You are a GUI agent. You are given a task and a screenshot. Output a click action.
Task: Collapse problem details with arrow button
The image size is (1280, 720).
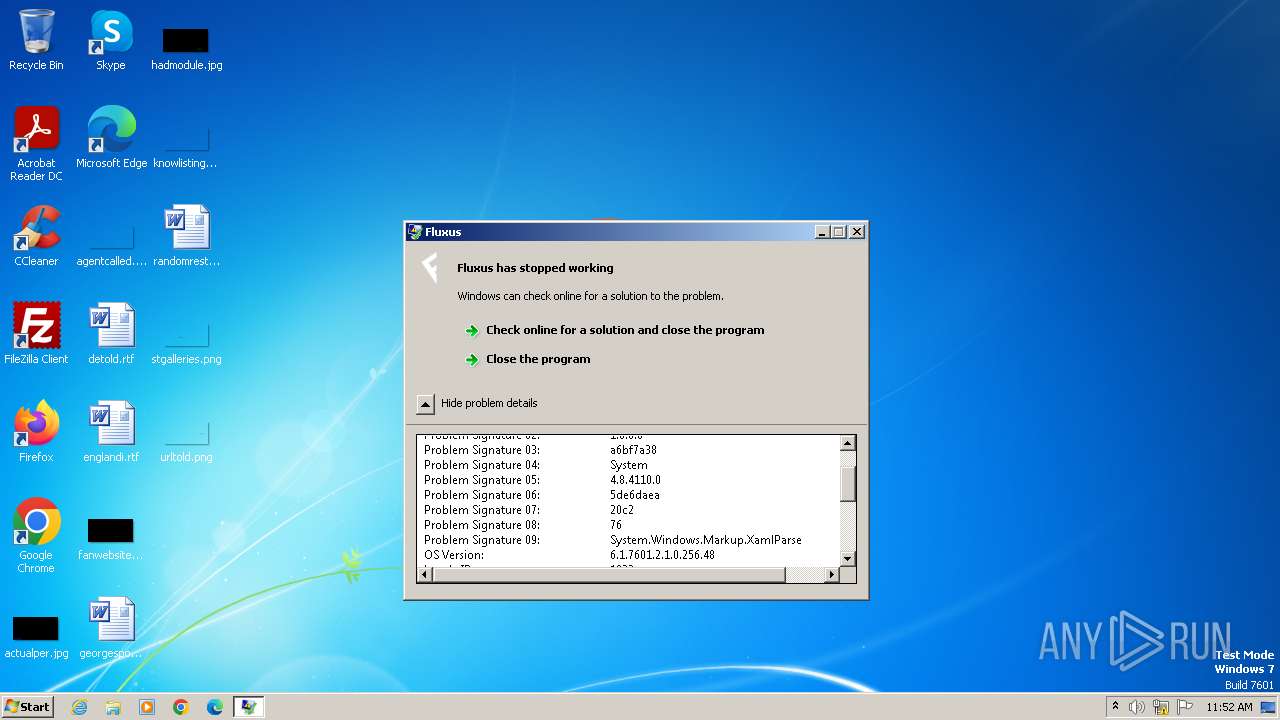(x=425, y=404)
